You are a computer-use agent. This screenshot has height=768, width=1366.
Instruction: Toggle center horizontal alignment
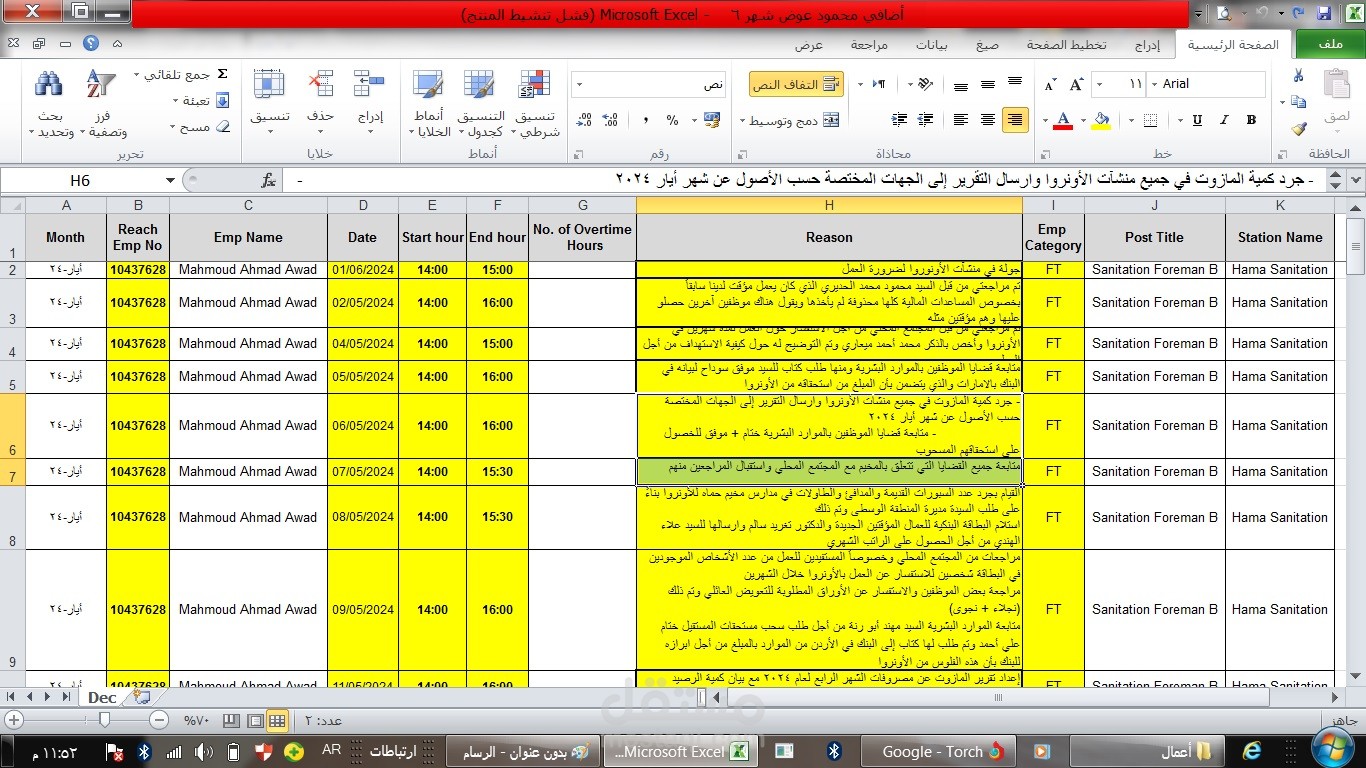988,120
